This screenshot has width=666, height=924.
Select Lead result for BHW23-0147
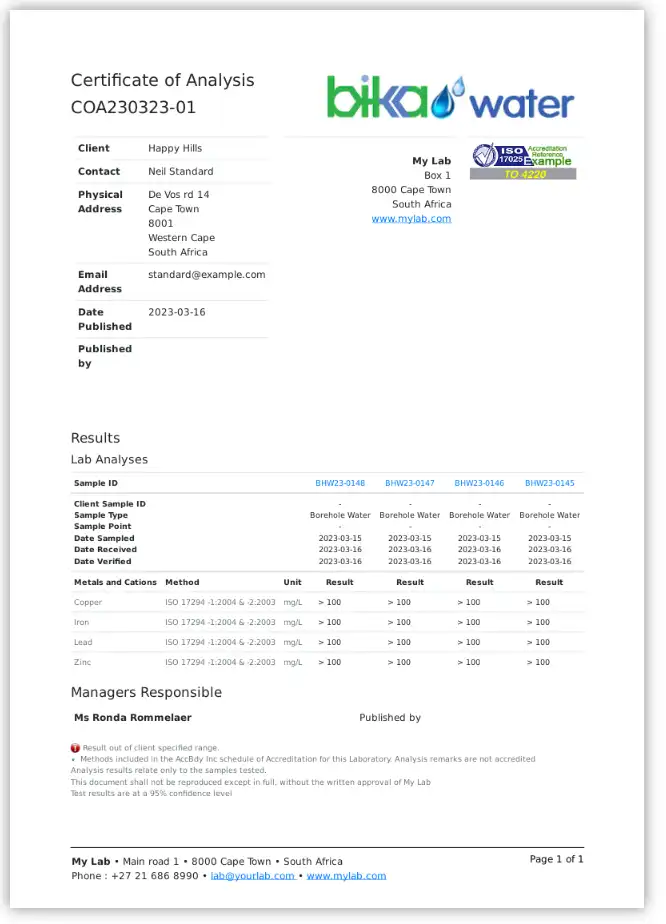pos(399,642)
